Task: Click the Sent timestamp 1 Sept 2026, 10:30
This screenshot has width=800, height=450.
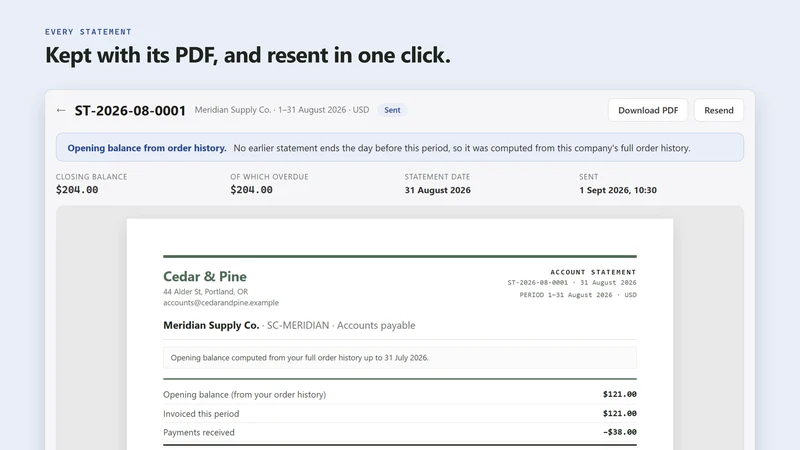Action: [618, 190]
